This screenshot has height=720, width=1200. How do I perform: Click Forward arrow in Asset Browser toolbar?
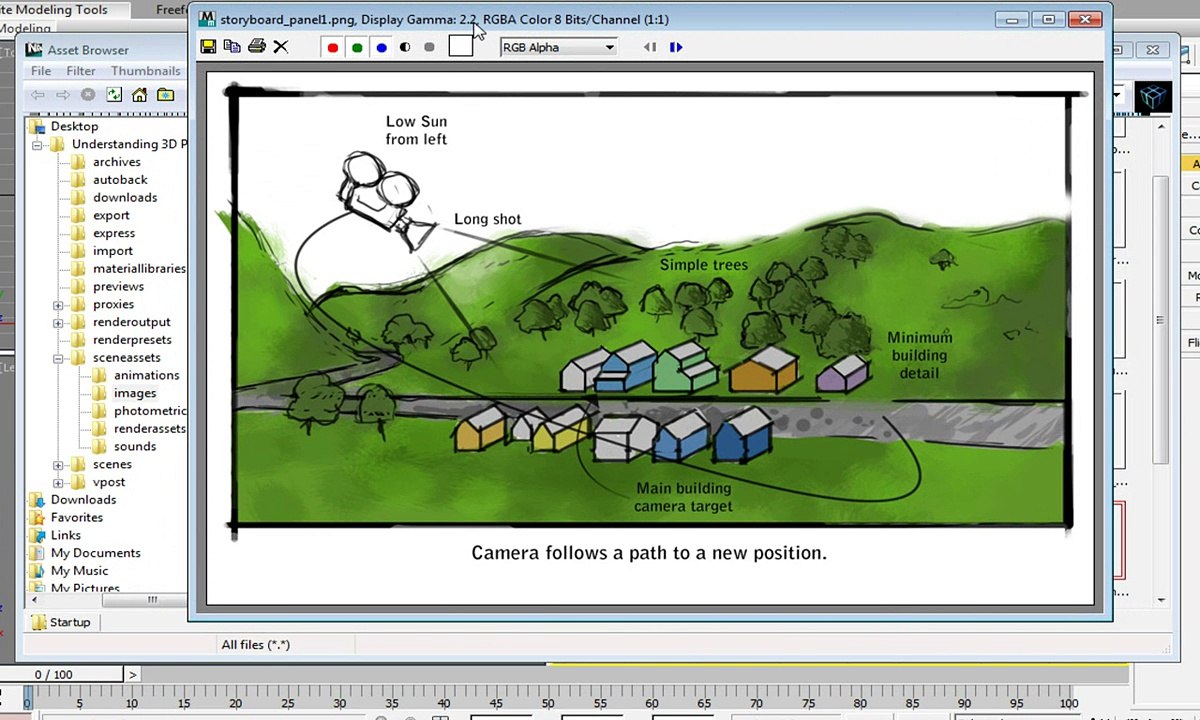[x=62, y=95]
